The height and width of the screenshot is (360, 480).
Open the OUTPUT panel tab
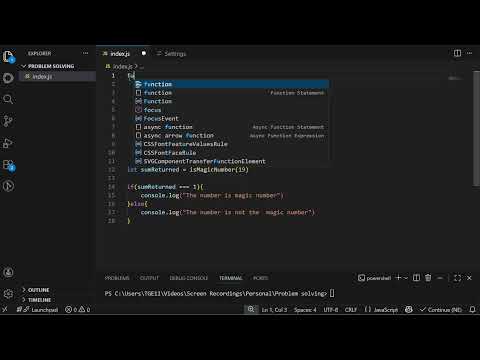point(149,278)
